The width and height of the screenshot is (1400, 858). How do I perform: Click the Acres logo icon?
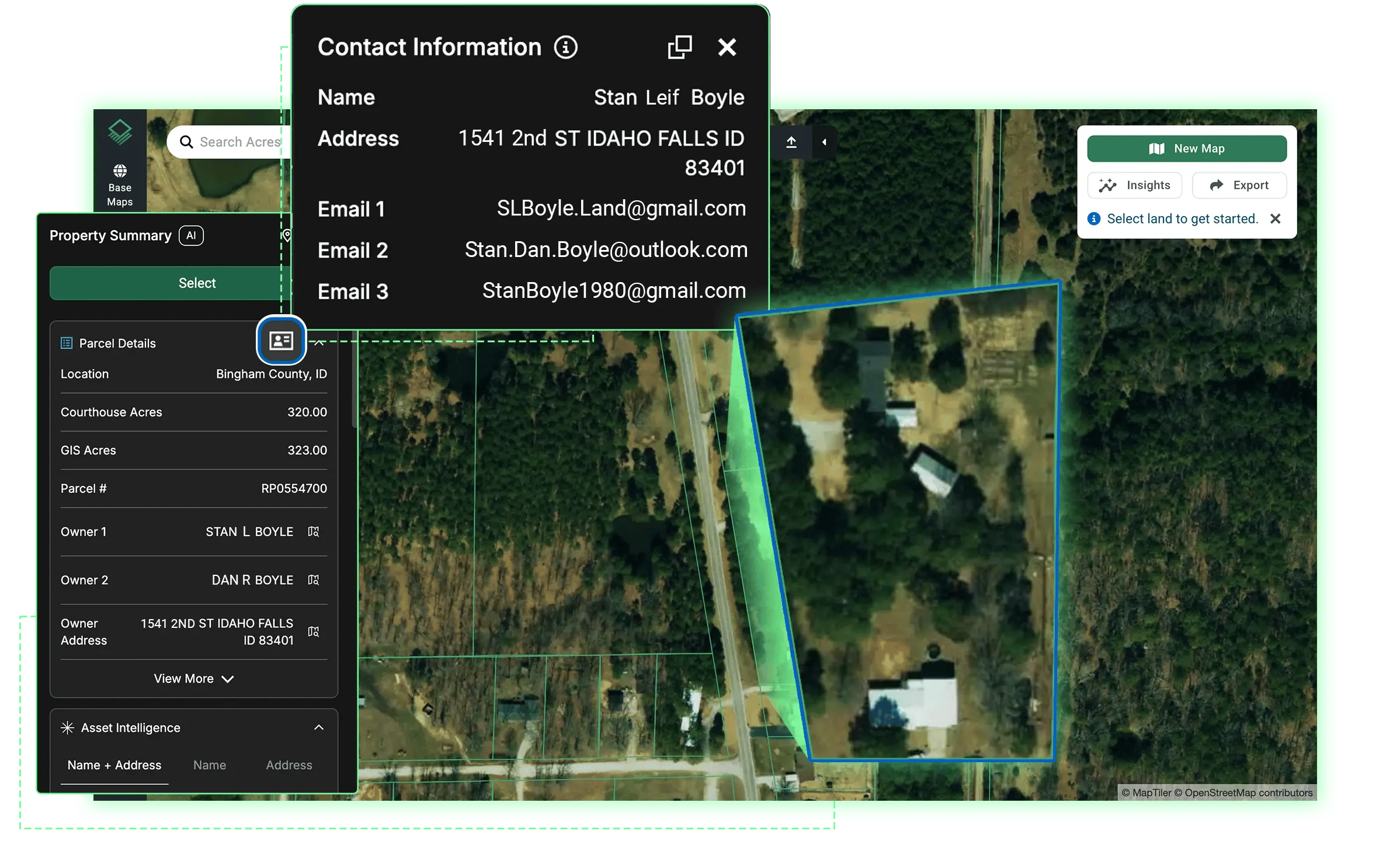[120, 132]
